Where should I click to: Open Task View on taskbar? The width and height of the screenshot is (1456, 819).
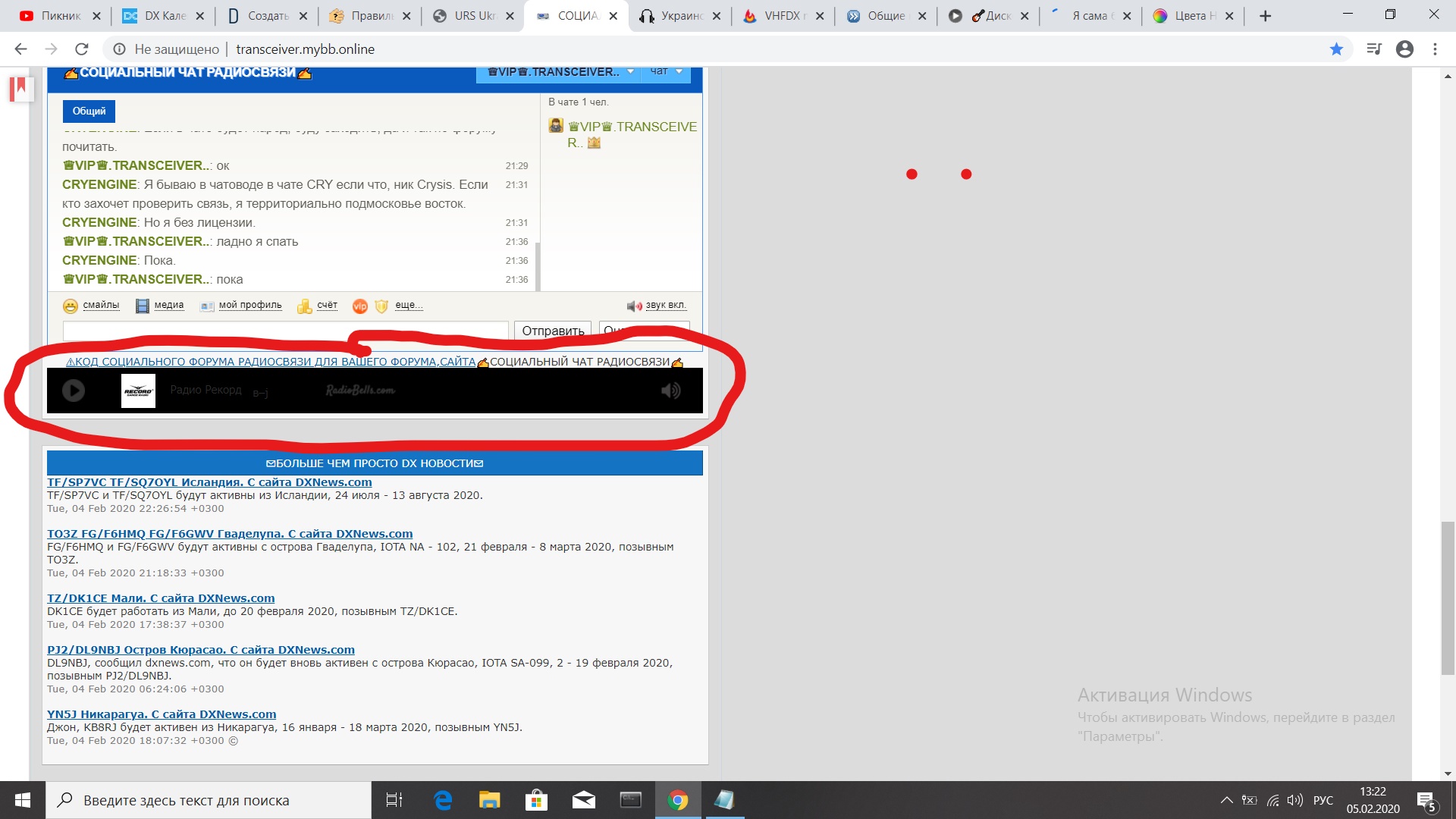[x=394, y=800]
